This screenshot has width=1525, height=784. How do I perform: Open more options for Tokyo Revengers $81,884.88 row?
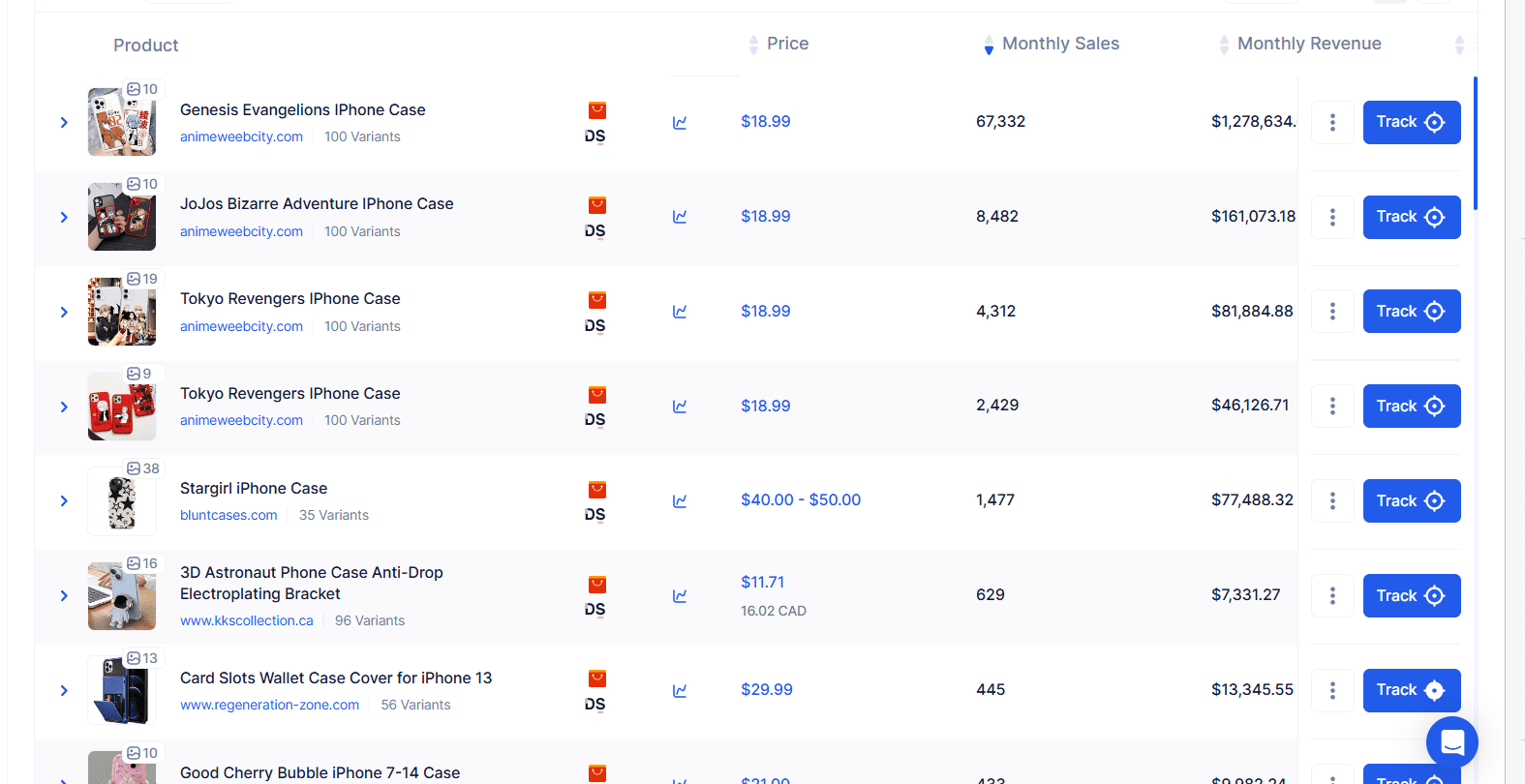click(1332, 312)
